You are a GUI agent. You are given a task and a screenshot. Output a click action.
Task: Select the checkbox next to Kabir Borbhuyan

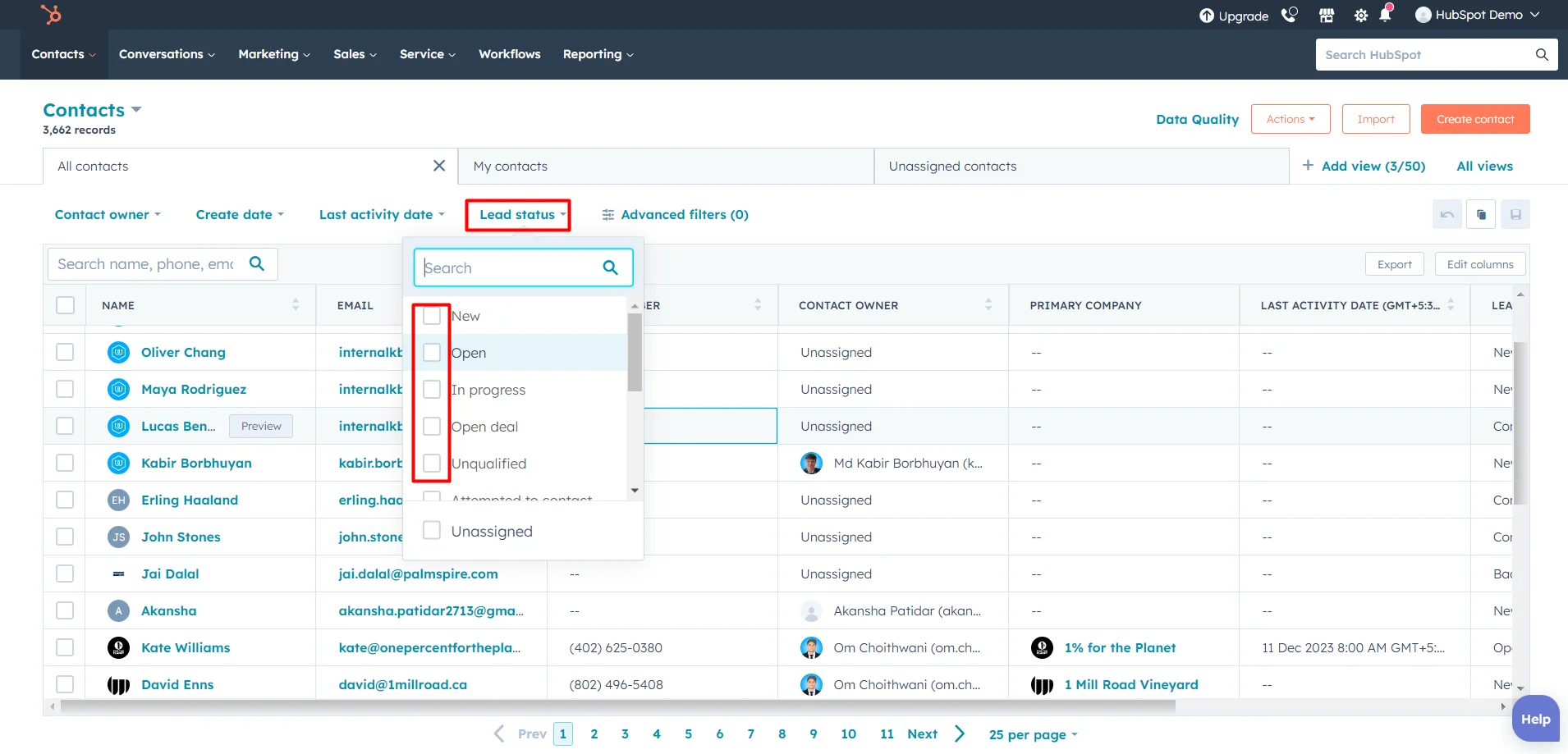[x=65, y=463]
